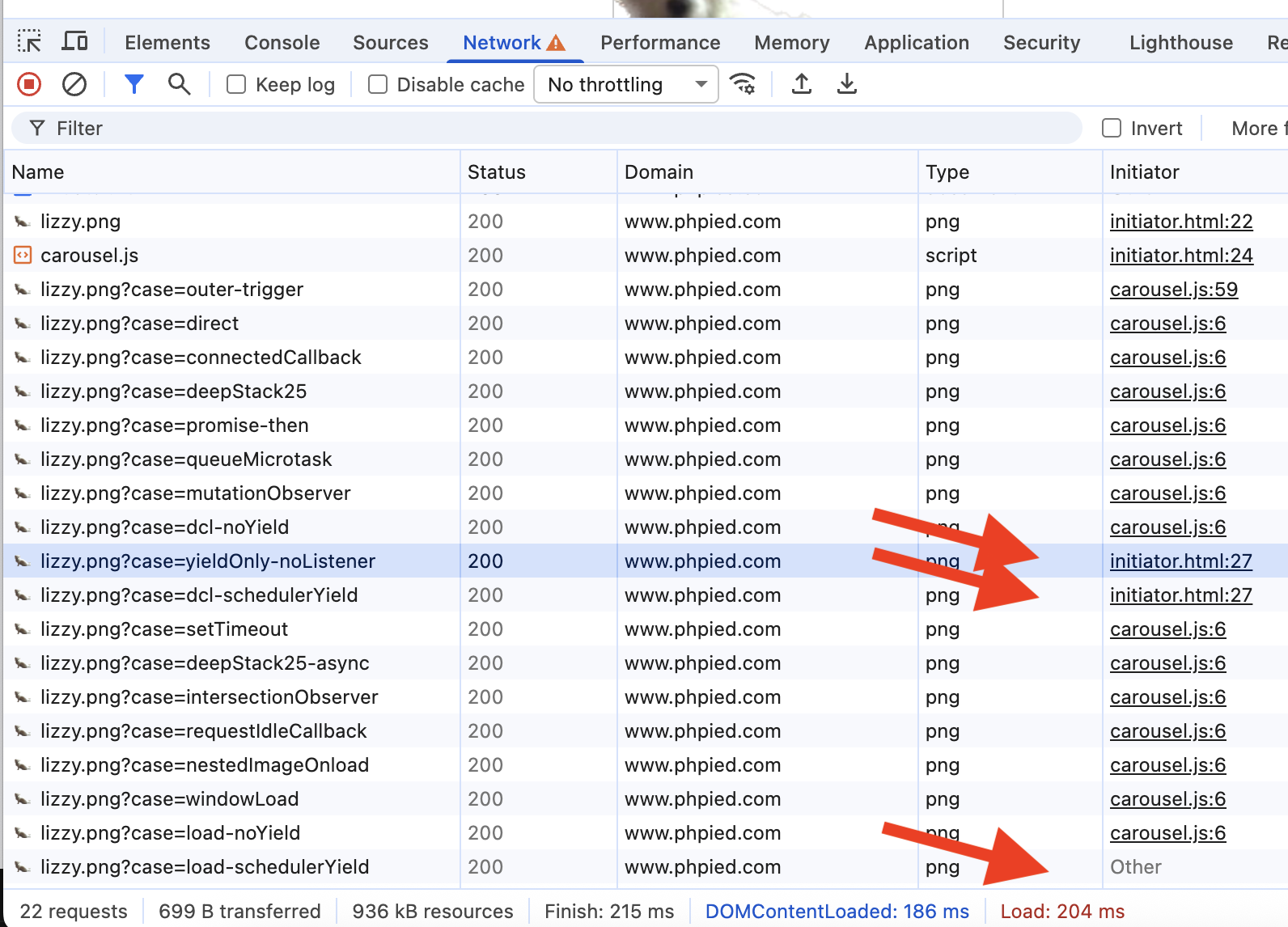1288x927 pixels.
Task: Open the network search magnifier
Action: [179, 84]
